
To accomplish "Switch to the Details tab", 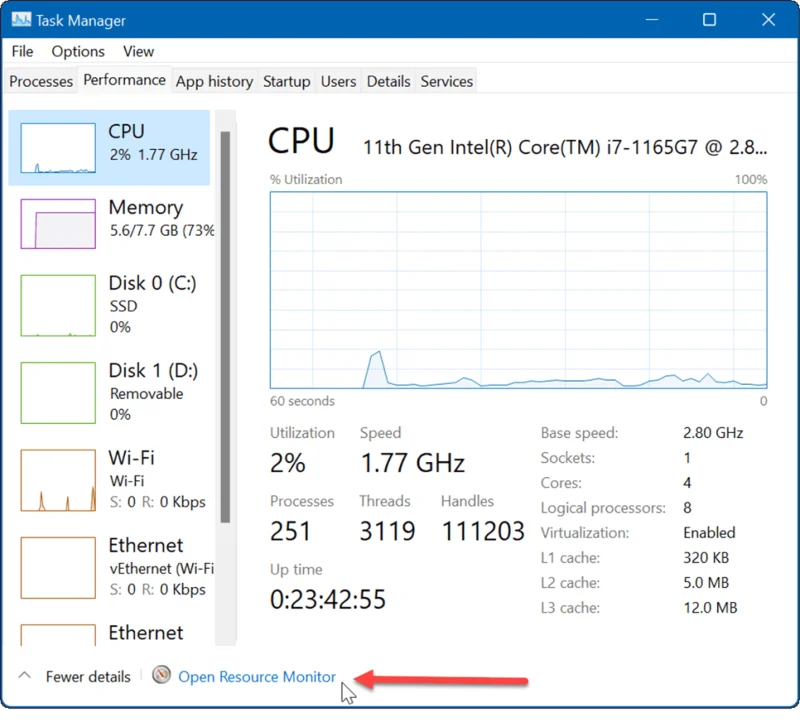I will 388,81.
